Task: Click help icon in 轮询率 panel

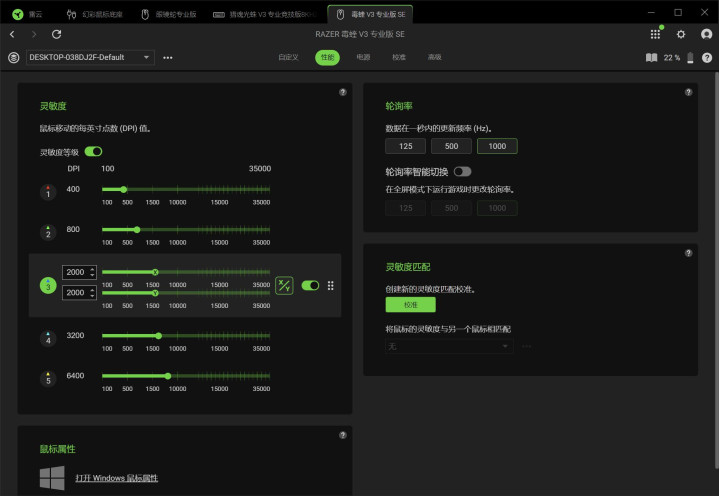Action: tap(688, 92)
